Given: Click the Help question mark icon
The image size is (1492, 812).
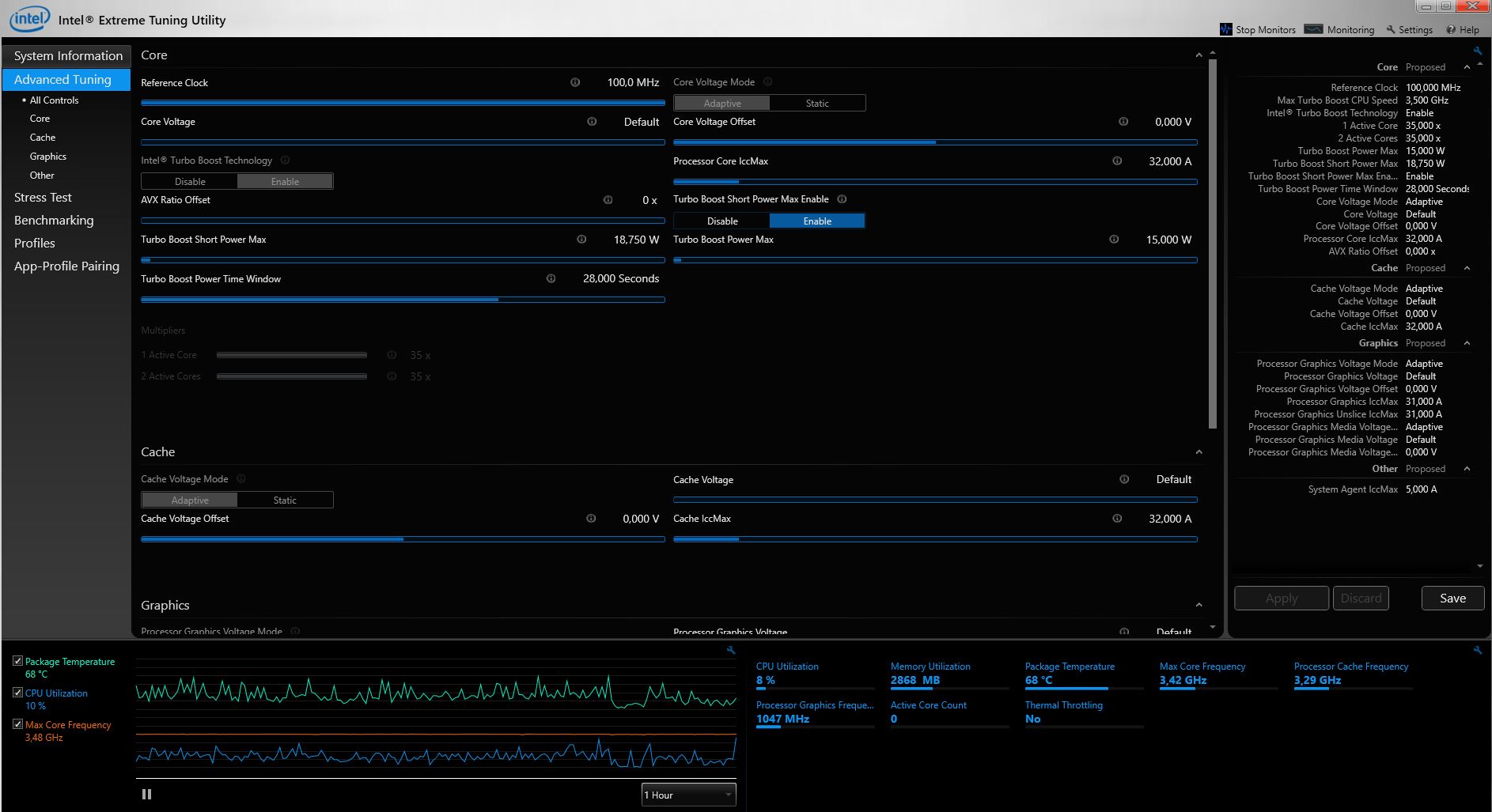Looking at the screenshot, I should tap(1451, 29).
